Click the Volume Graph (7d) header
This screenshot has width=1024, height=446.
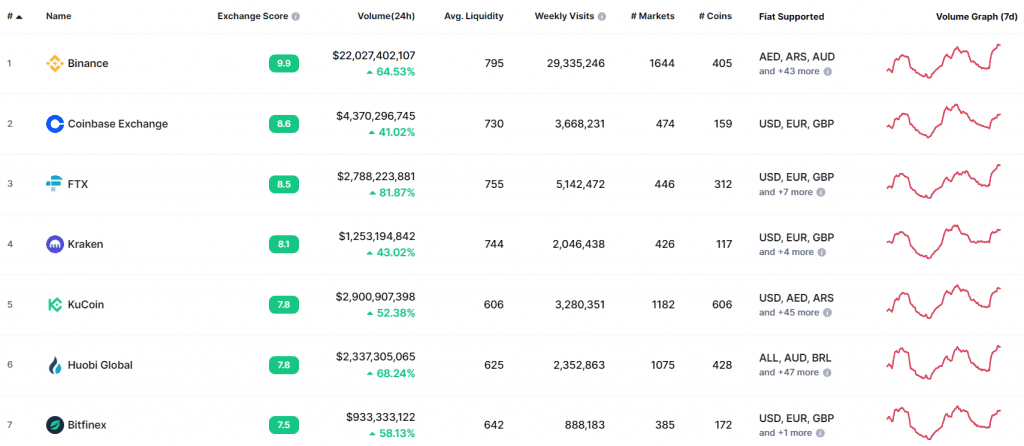(x=976, y=16)
